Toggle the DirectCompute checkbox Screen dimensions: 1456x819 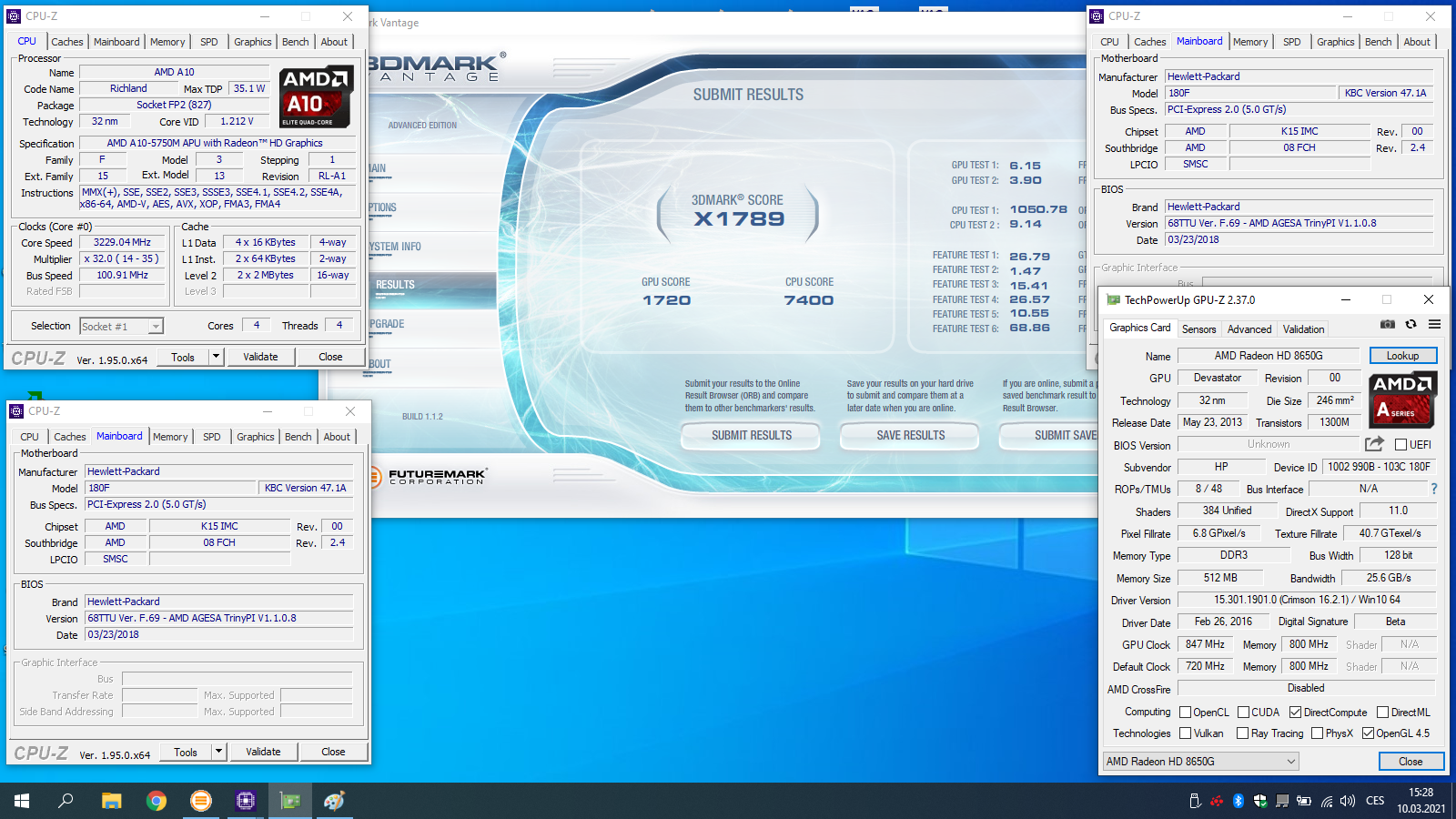coord(1296,713)
